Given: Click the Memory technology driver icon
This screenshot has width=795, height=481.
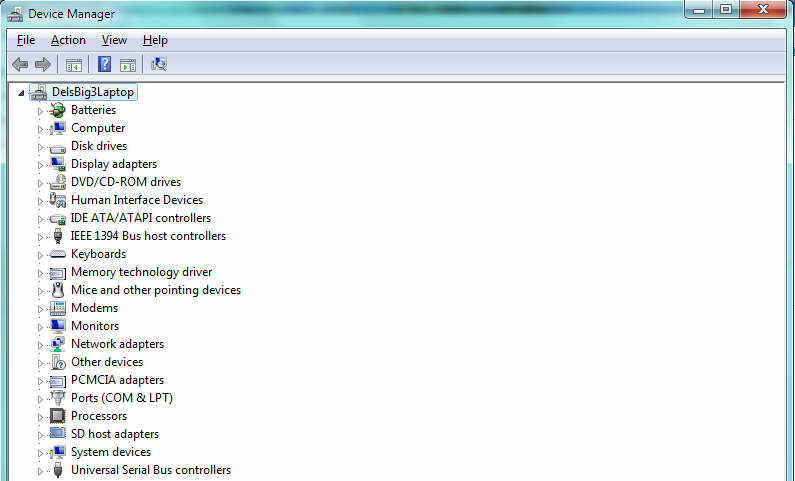Looking at the screenshot, I should click(x=57, y=273).
